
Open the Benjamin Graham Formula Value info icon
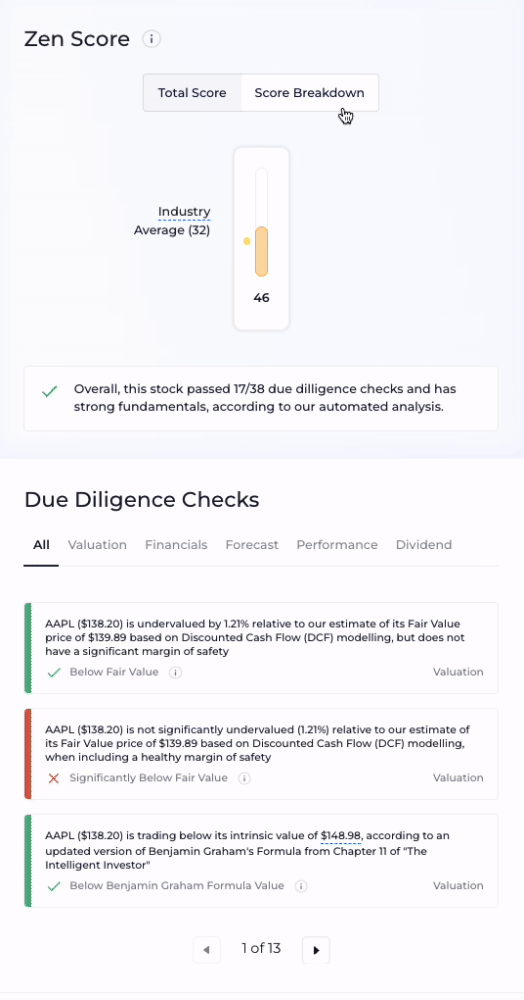pyautogui.click(x=301, y=886)
